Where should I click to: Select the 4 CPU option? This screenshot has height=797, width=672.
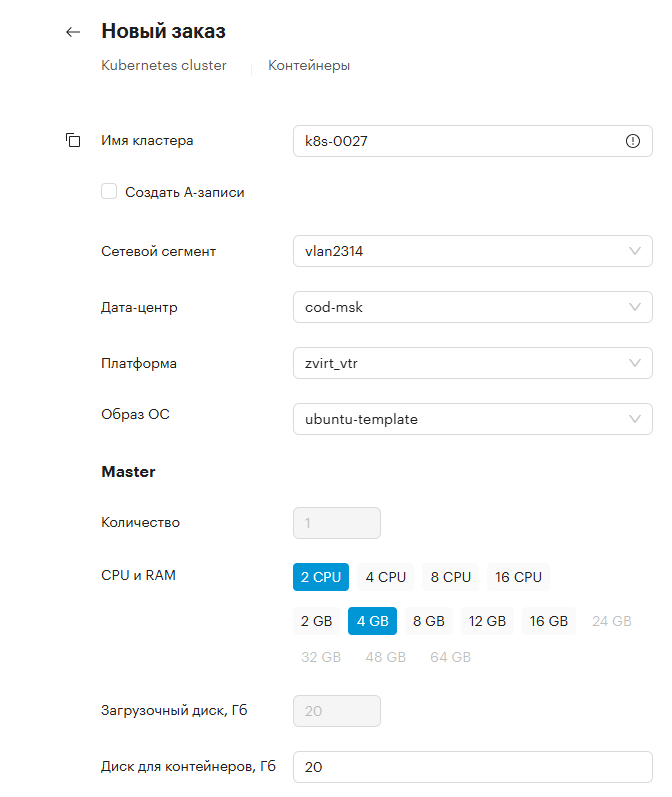pyautogui.click(x=386, y=577)
